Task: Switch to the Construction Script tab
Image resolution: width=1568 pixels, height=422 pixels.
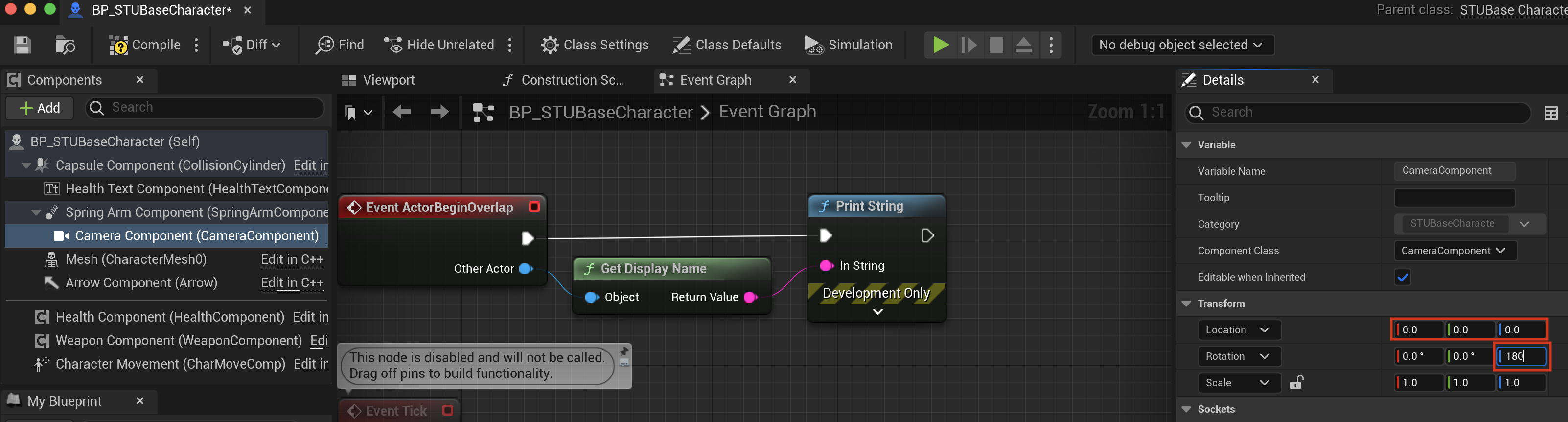Action: coord(564,80)
